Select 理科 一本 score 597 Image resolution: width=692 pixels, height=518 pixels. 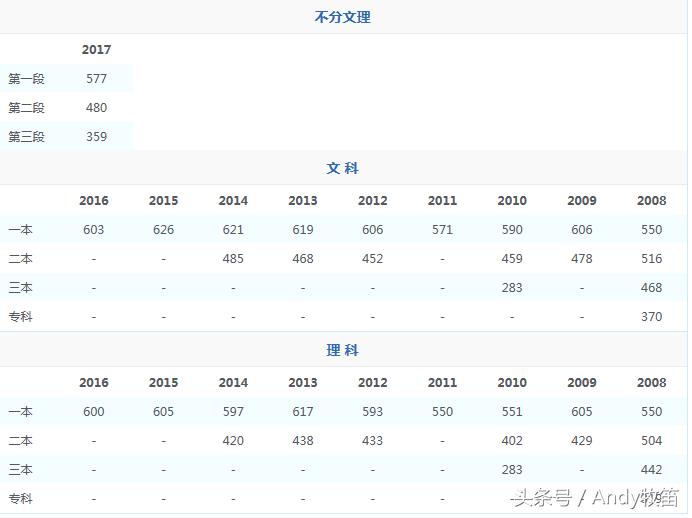(233, 412)
